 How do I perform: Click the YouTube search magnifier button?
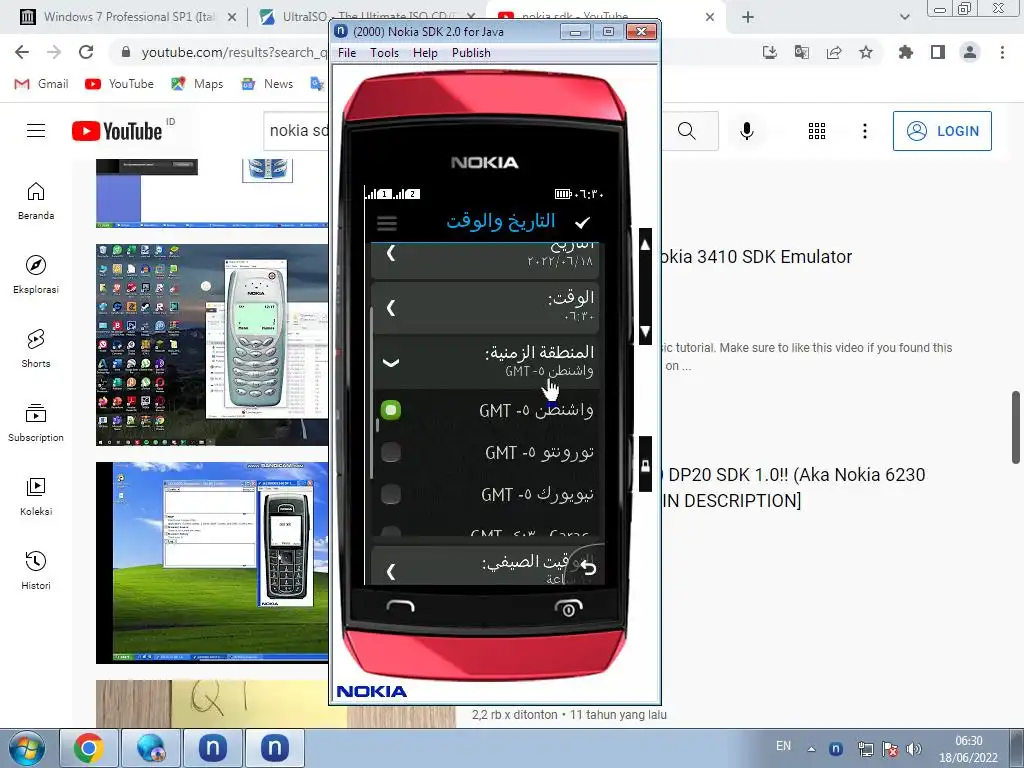tap(687, 131)
